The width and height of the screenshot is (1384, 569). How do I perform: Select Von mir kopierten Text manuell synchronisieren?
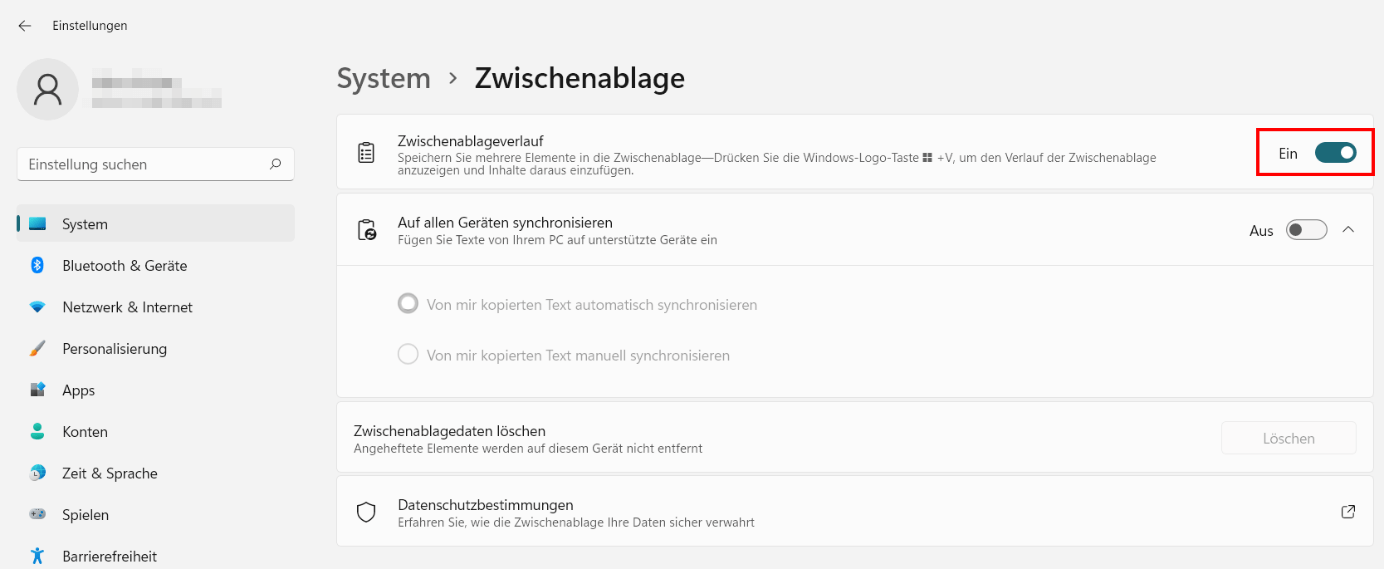408,355
